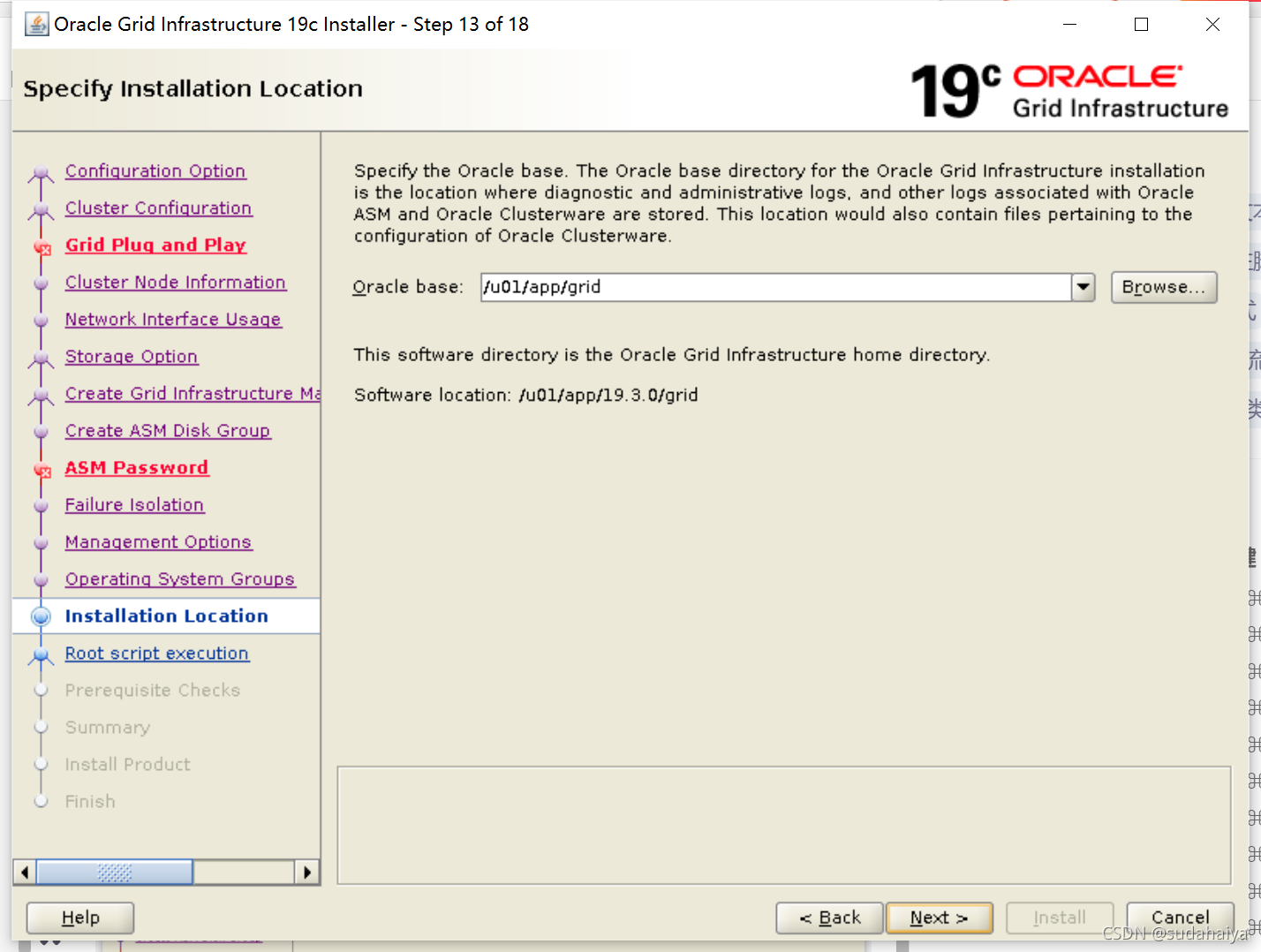The width and height of the screenshot is (1261, 952).
Task: Maximize the installer window
Action: coord(1141,24)
